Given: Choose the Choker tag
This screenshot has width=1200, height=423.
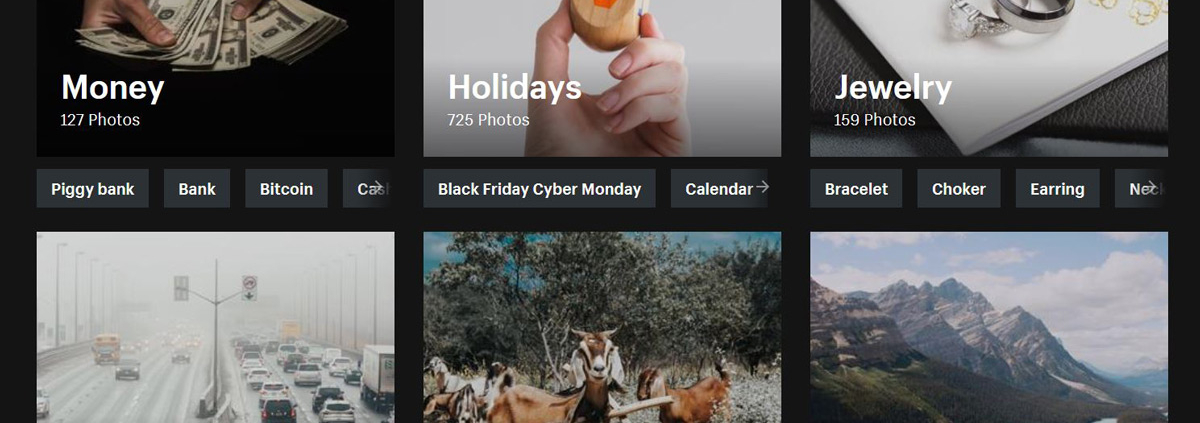Looking at the screenshot, I should (959, 188).
